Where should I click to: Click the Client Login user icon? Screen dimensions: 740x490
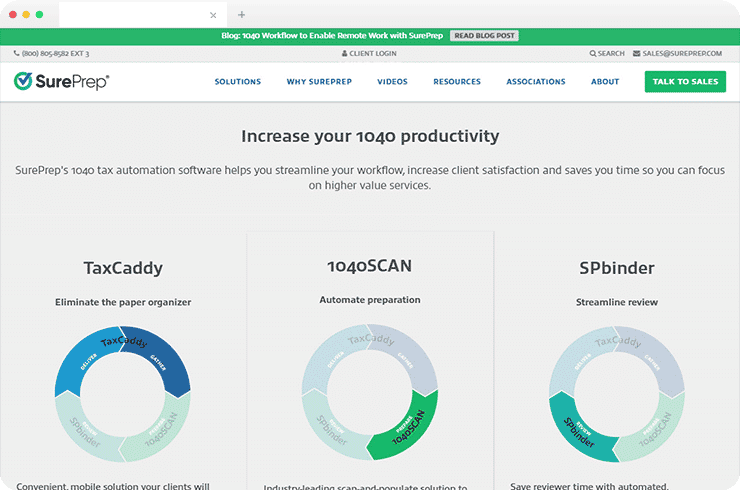(345, 53)
